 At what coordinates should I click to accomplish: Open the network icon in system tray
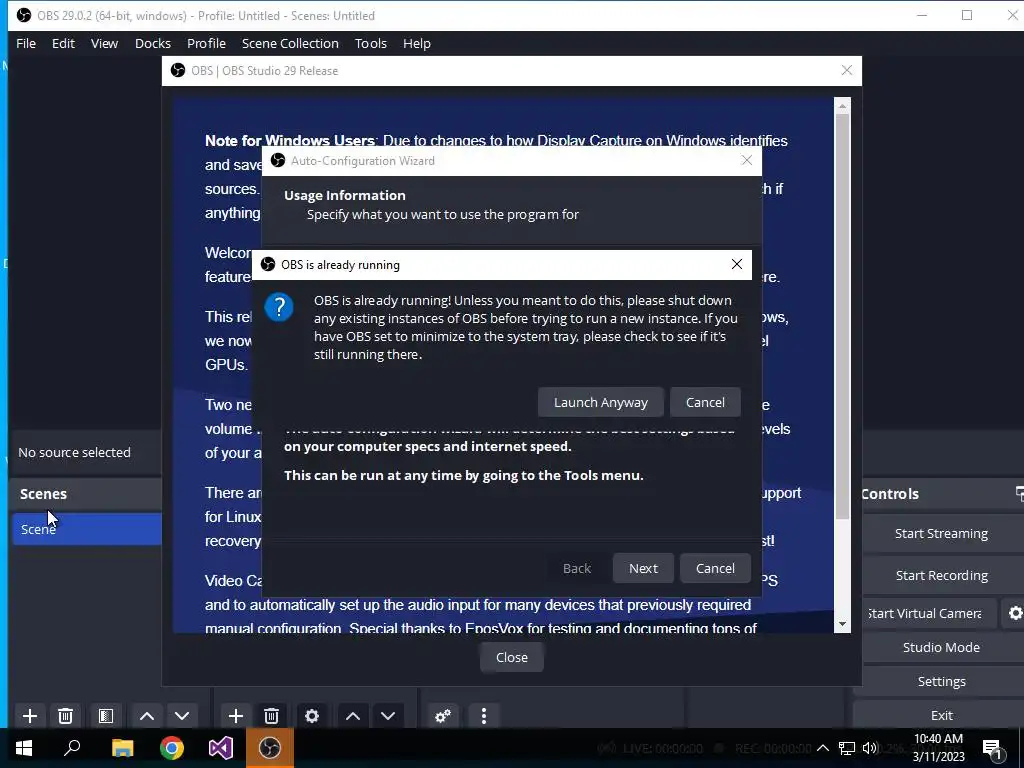[x=847, y=748]
